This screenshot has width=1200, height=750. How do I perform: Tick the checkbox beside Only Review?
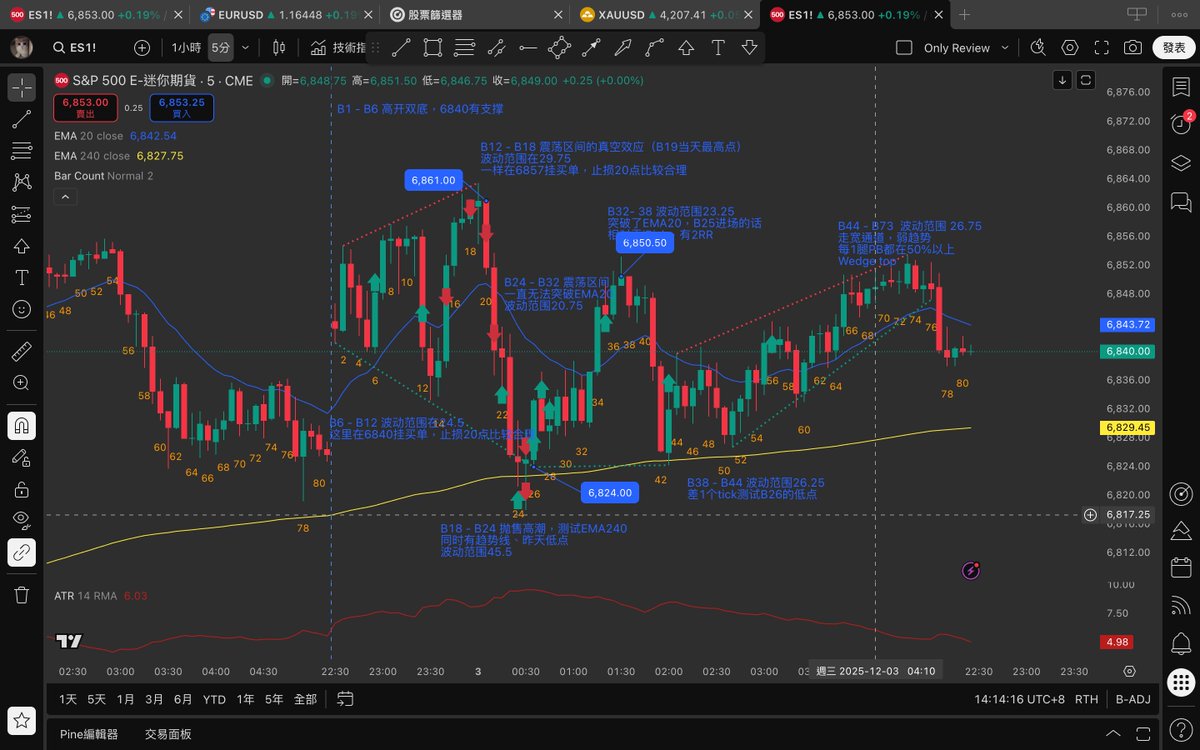[904, 48]
